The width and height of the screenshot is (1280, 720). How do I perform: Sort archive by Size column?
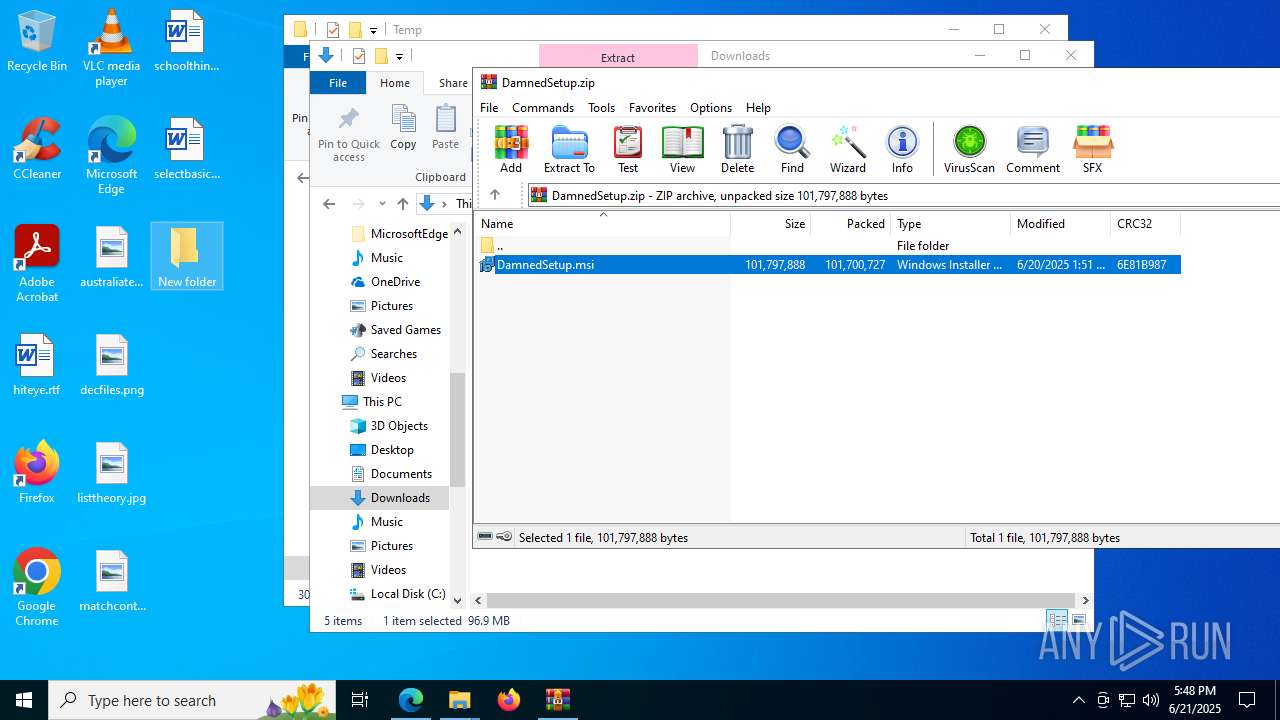click(771, 224)
